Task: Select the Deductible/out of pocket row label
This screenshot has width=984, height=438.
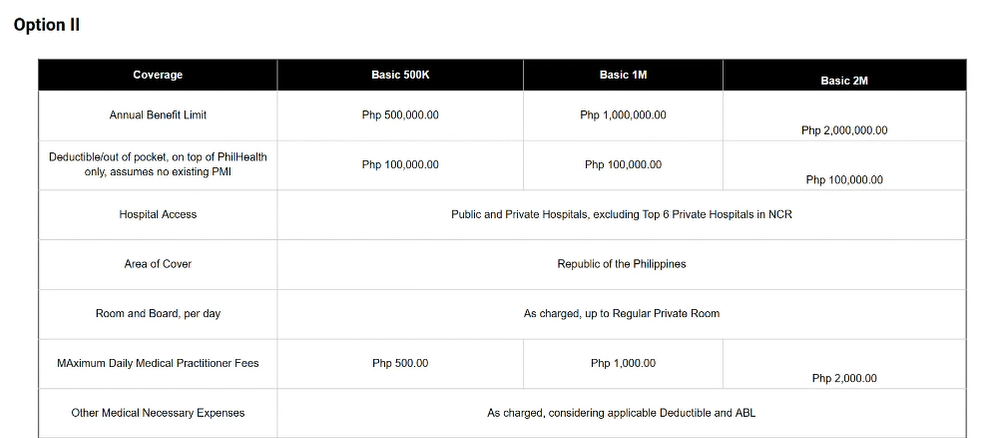Action: [x=158, y=164]
